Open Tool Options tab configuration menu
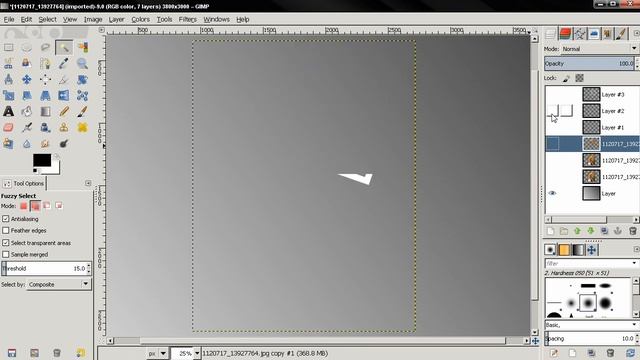This screenshot has width=640, height=360. point(88,183)
